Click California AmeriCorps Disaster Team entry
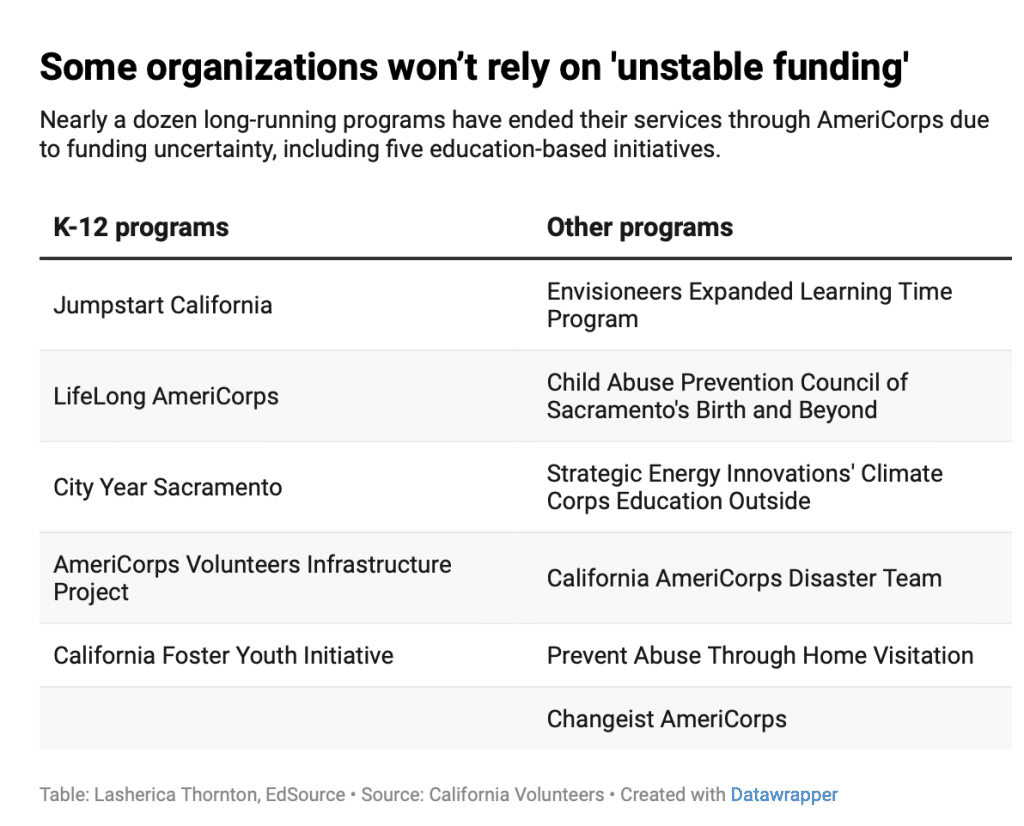 tap(744, 578)
